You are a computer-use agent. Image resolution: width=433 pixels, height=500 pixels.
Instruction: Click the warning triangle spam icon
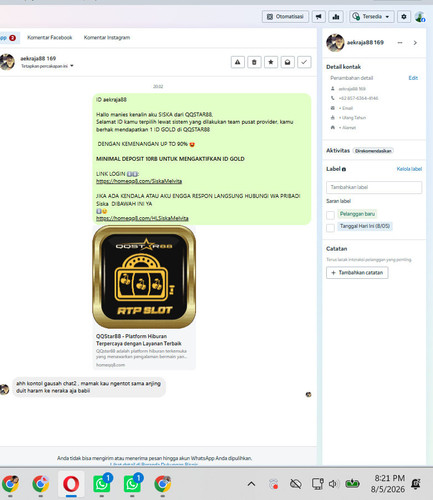[238, 62]
